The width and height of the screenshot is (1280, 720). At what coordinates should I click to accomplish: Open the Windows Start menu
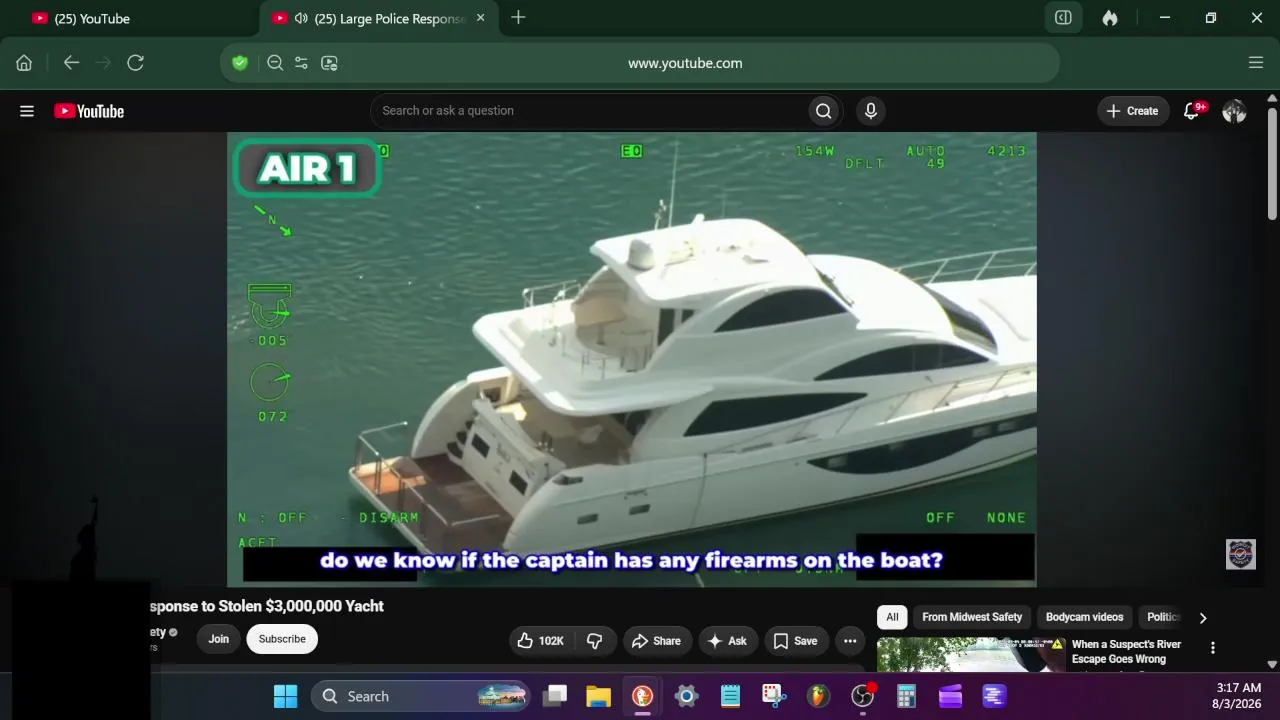pos(285,696)
